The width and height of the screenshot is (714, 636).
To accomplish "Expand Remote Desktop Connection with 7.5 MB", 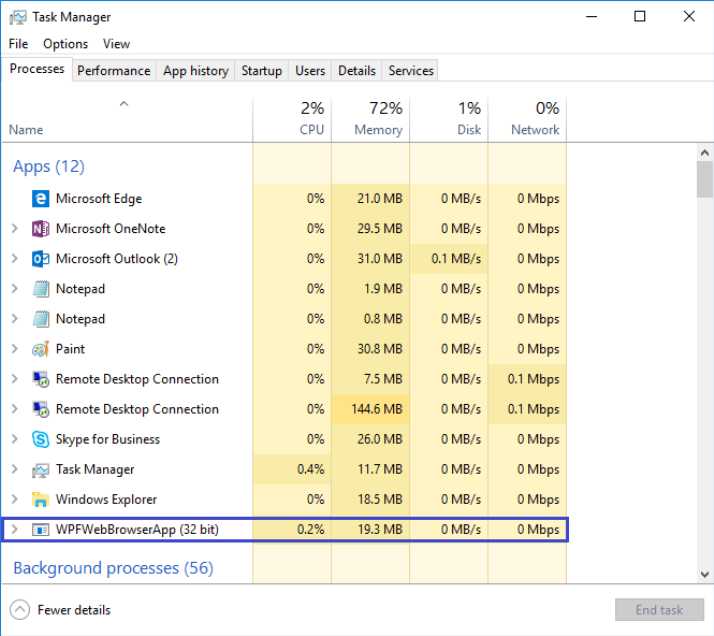I will coord(15,379).
